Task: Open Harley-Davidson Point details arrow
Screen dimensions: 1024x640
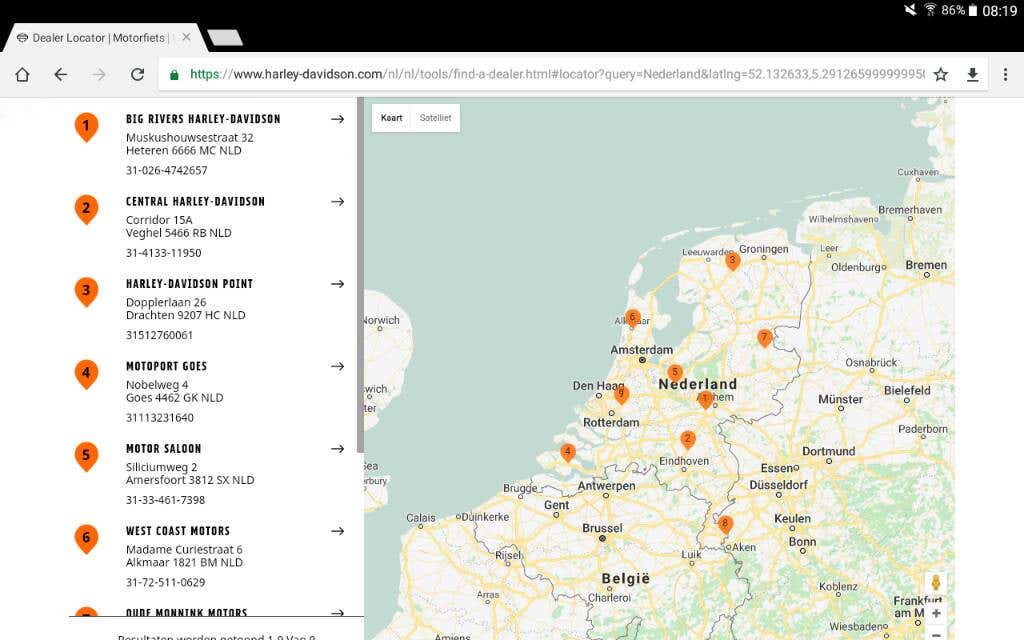Action: coord(337,283)
